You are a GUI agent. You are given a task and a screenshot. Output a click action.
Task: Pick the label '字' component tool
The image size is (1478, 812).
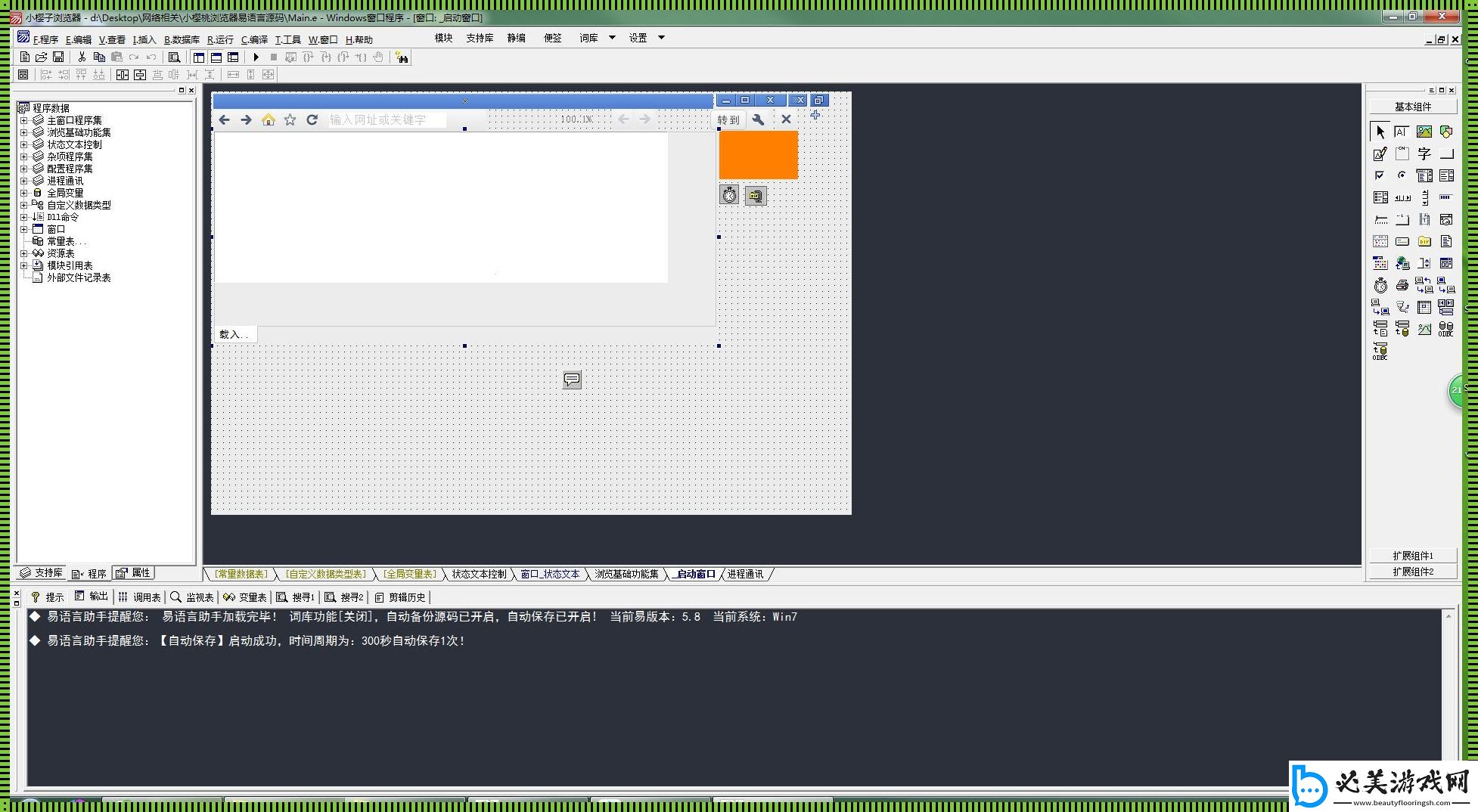[1424, 154]
